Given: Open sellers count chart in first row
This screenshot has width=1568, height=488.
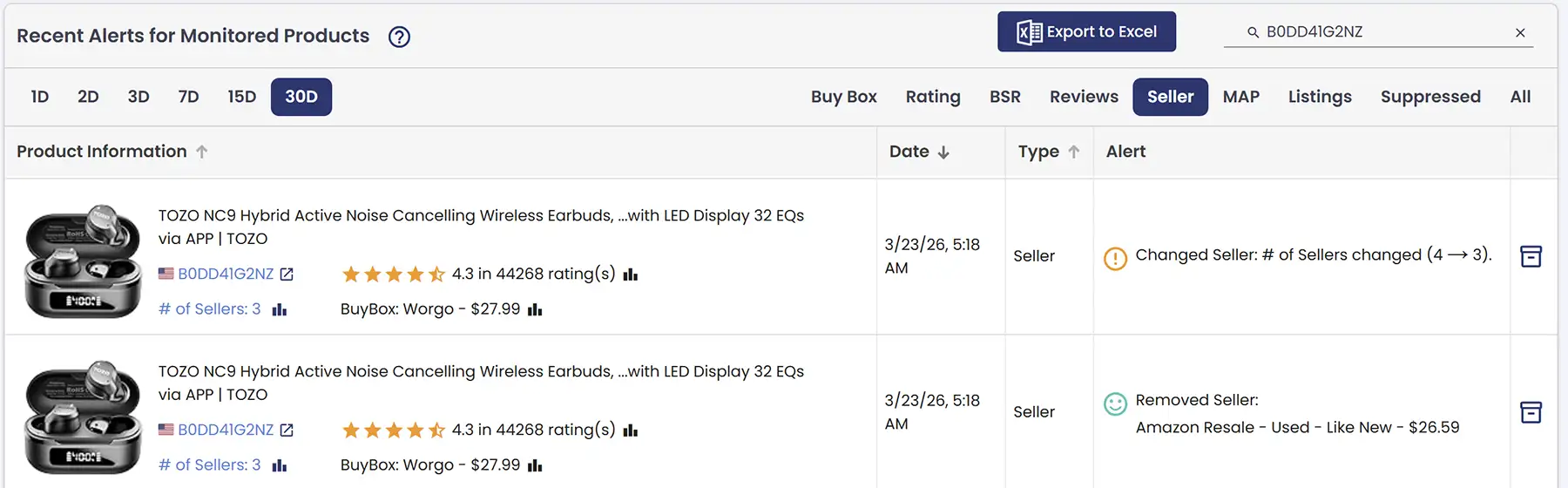Looking at the screenshot, I should pos(280,309).
